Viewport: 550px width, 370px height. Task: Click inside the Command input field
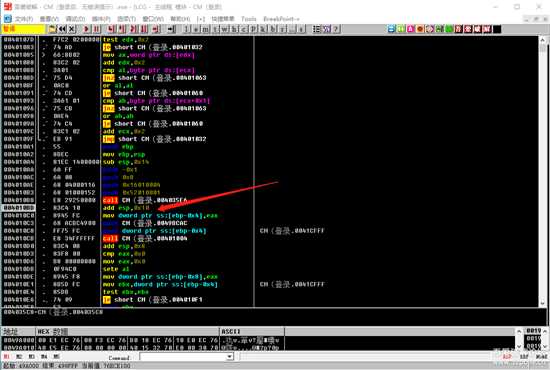click(183, 357)
